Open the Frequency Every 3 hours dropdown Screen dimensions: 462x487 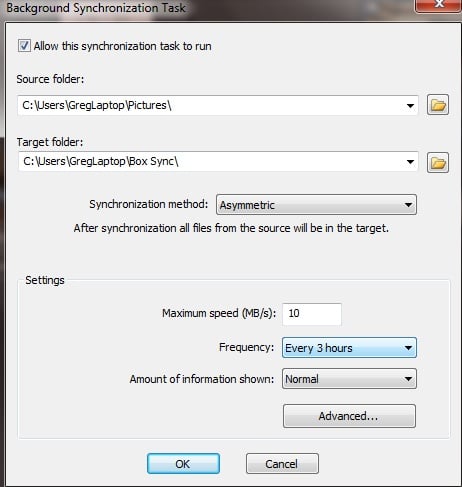click(x=349, y=348)
